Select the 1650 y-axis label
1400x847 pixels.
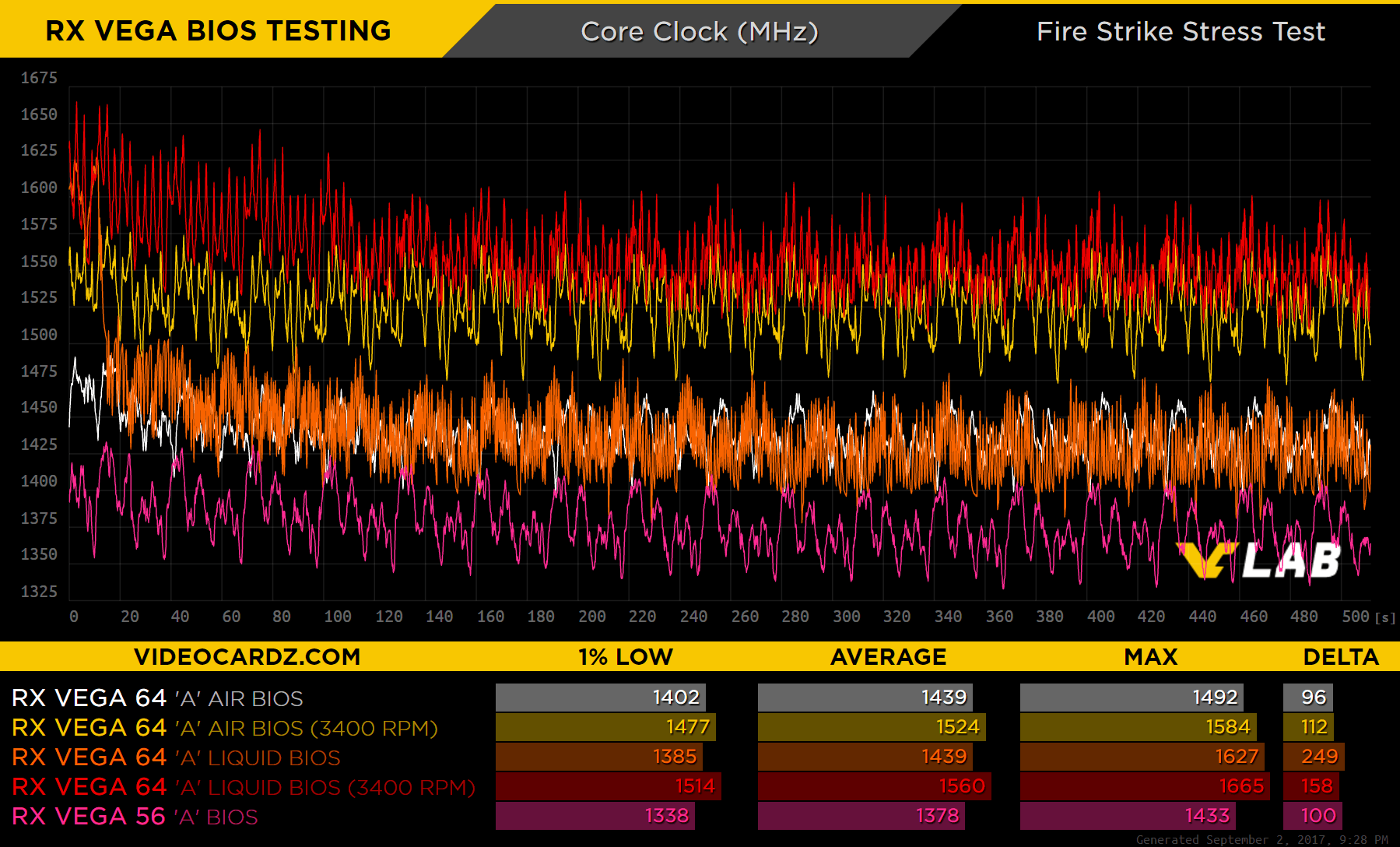tap(39, 114)
